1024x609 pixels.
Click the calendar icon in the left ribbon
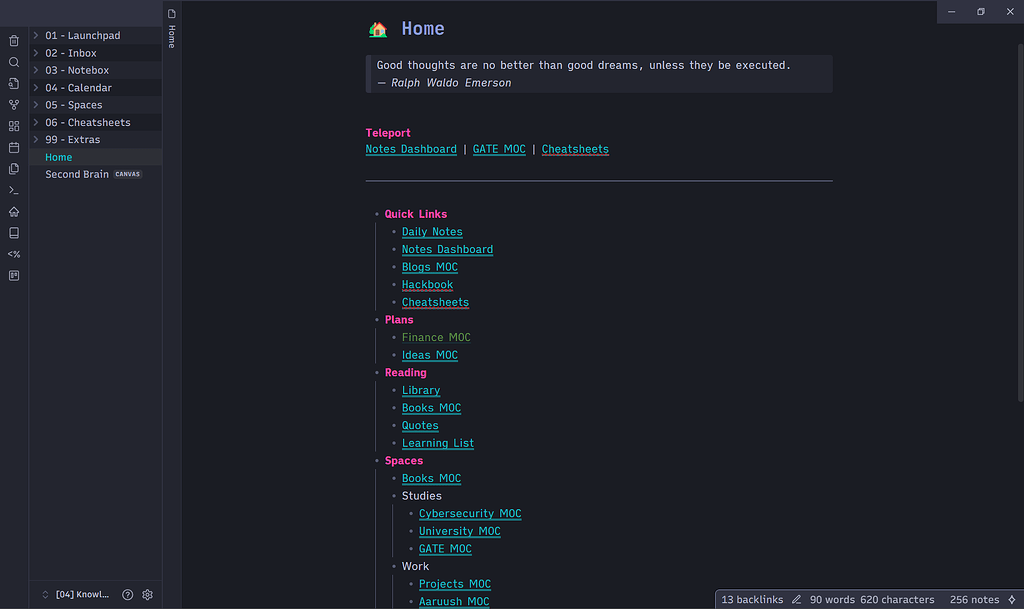[x=14, y=147]
